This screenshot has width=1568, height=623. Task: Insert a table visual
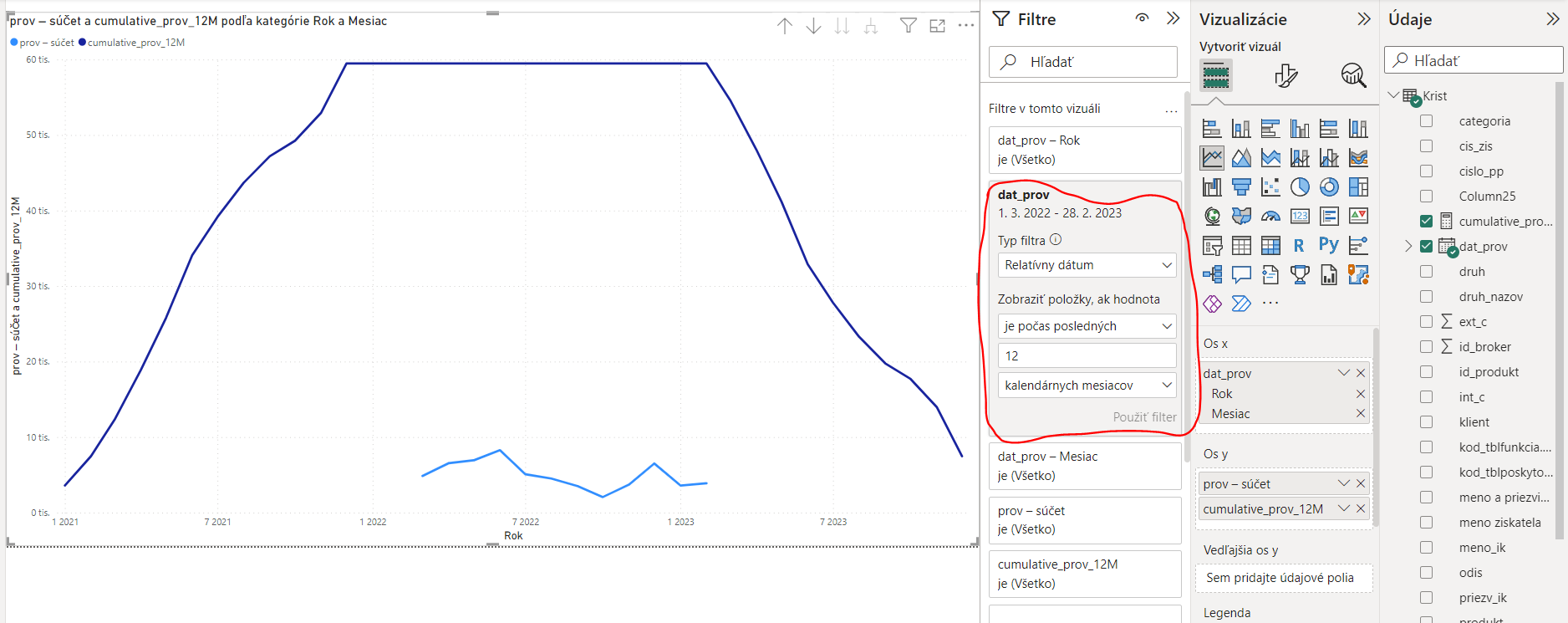tap(1241, 245)
